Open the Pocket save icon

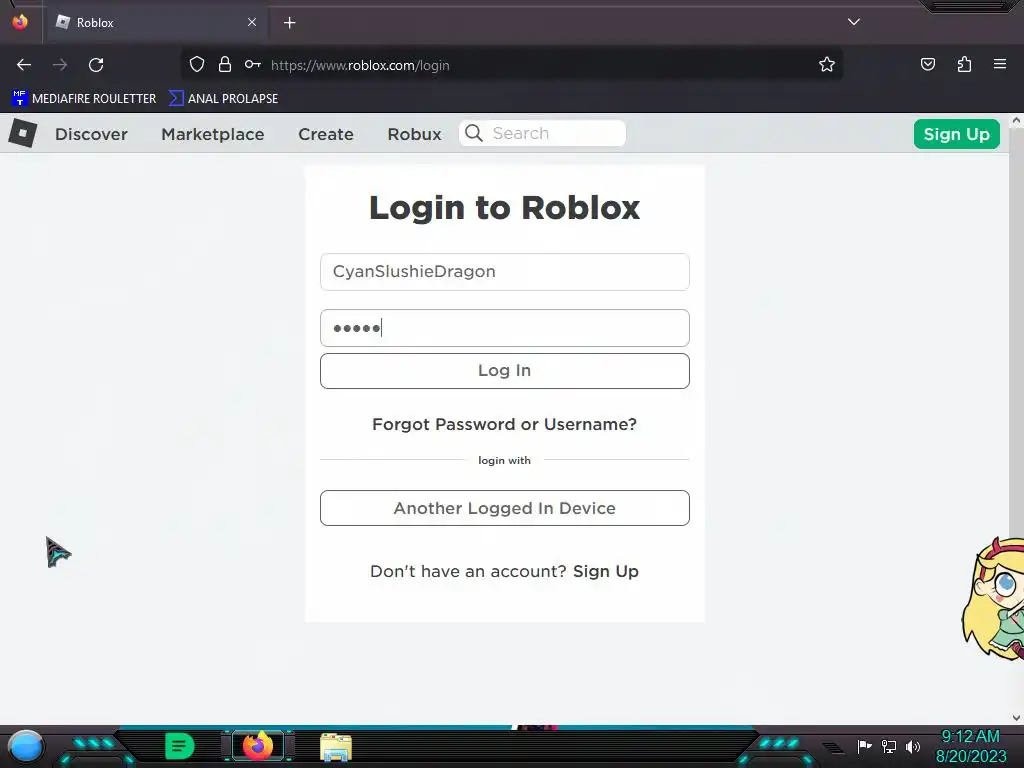(x=928, y=64)
